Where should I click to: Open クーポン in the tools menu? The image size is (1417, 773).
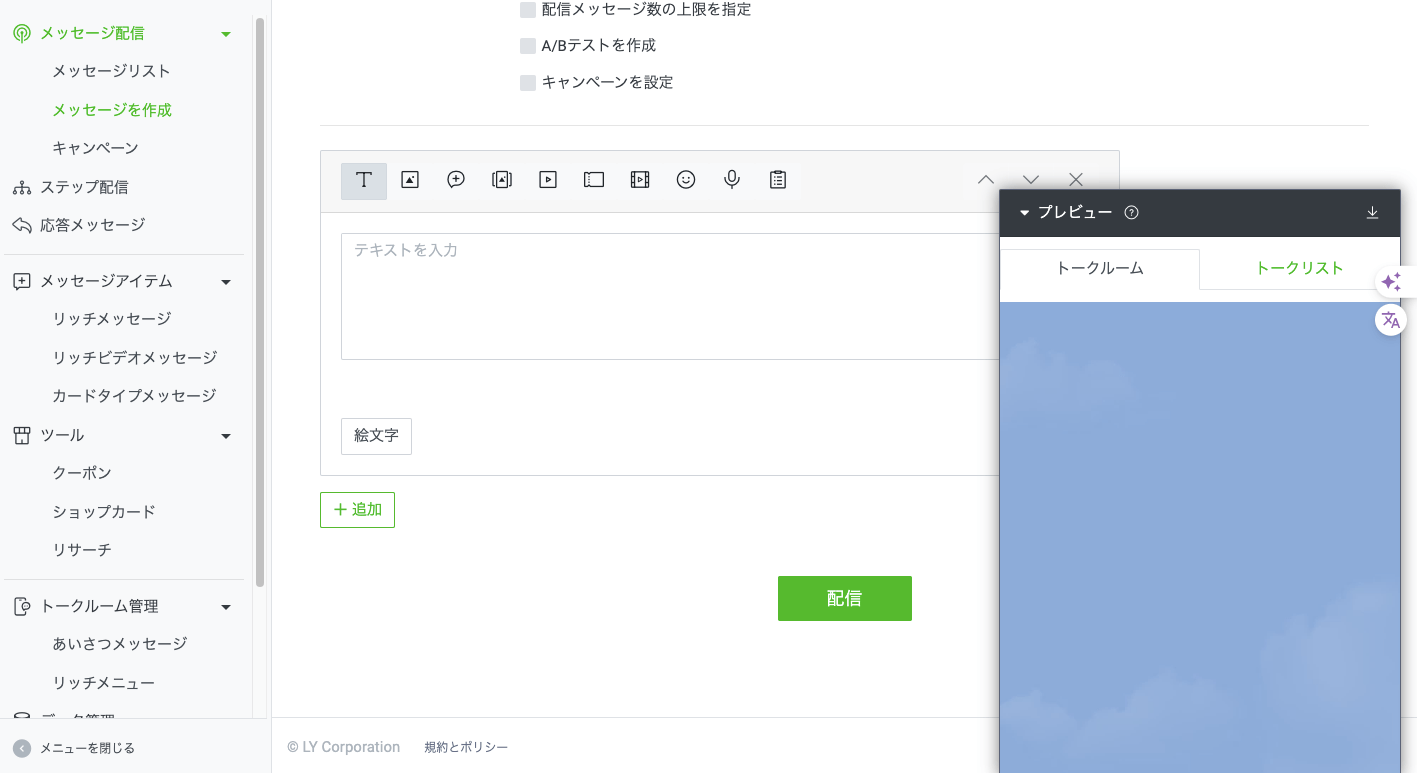pyautogui.click(x=82, y=473)
